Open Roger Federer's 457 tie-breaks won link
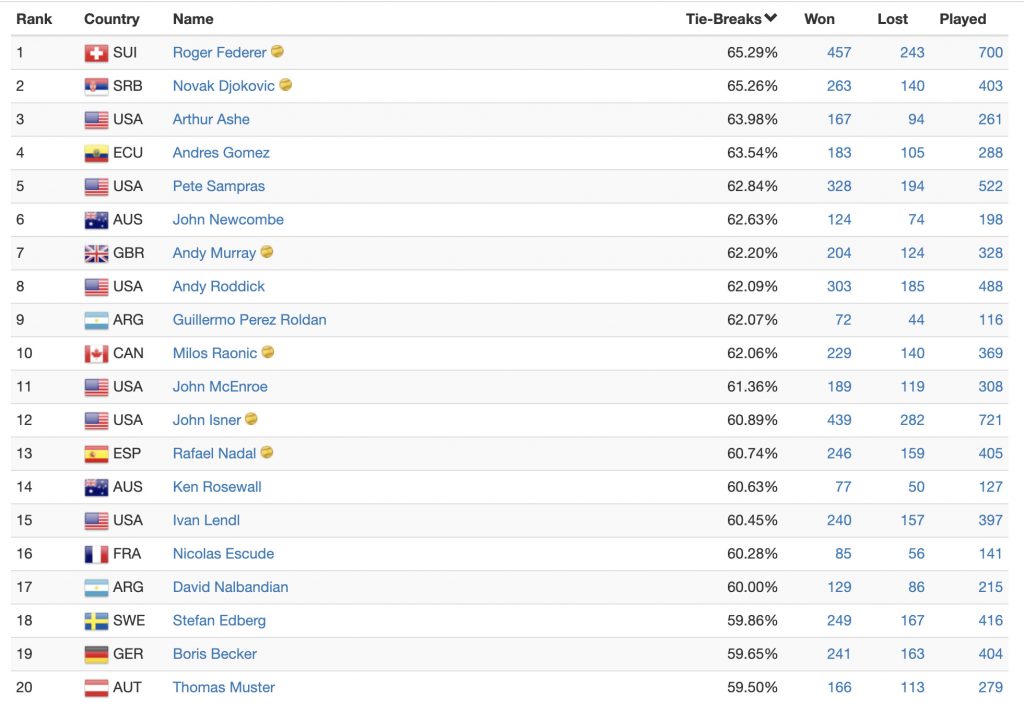The width and height of the screenshot is (1024, 710). point(839,52)
